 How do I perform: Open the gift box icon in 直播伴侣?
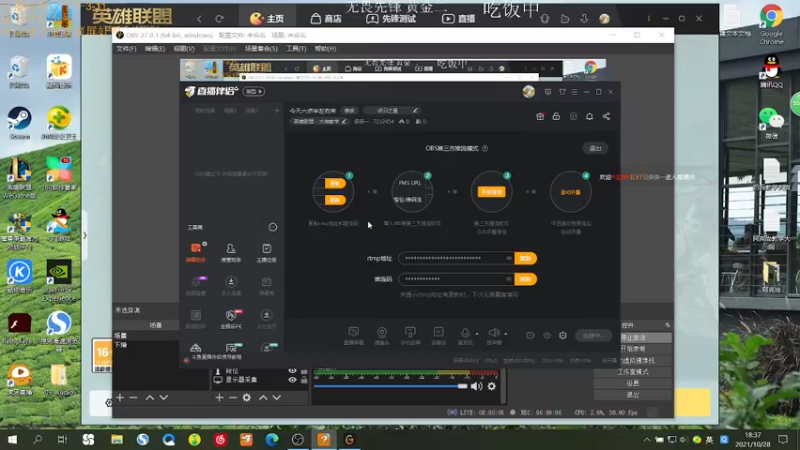[540, 116]
